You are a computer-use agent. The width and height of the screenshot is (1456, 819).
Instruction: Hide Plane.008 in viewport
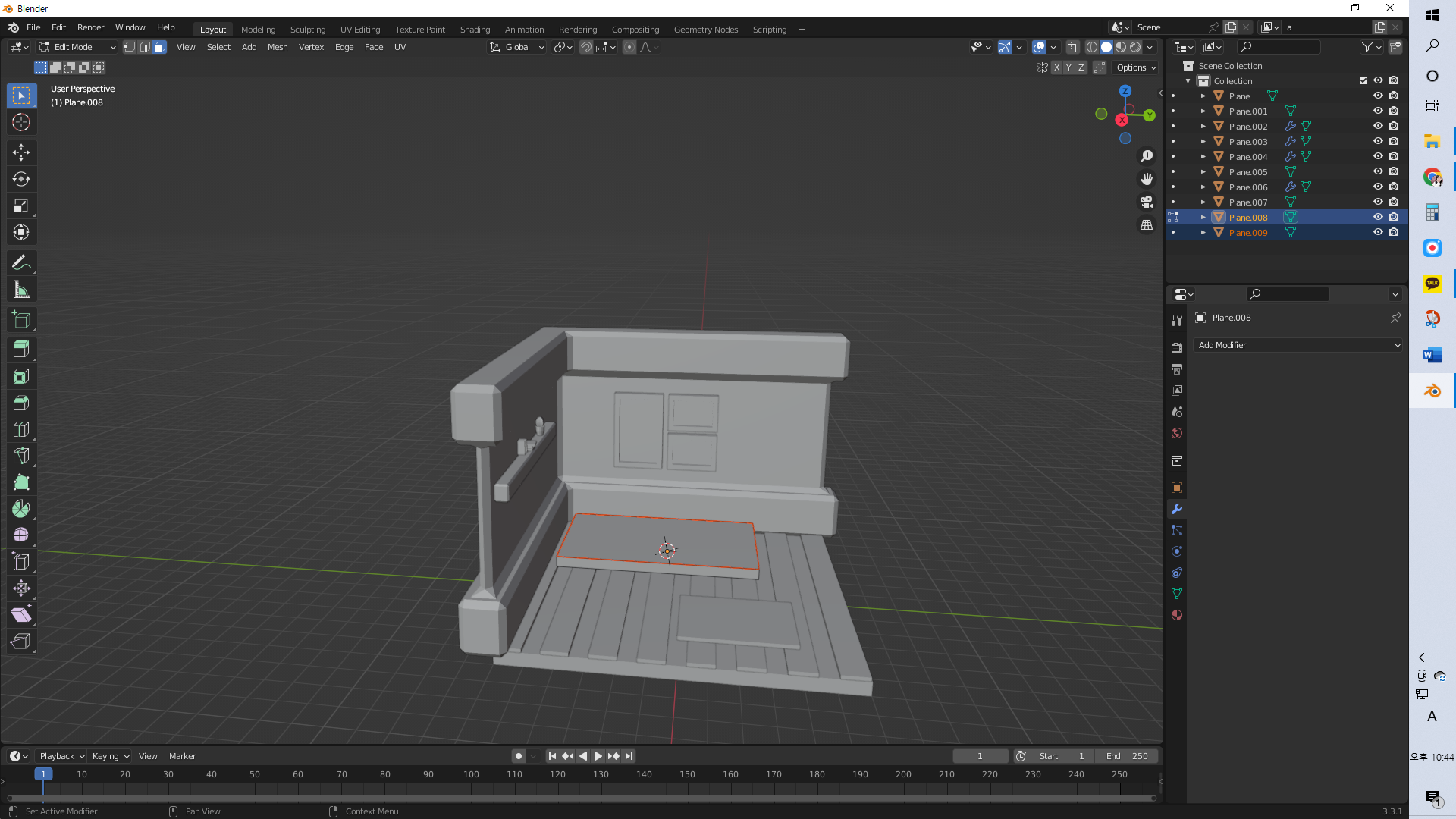tap(1378, 218)
